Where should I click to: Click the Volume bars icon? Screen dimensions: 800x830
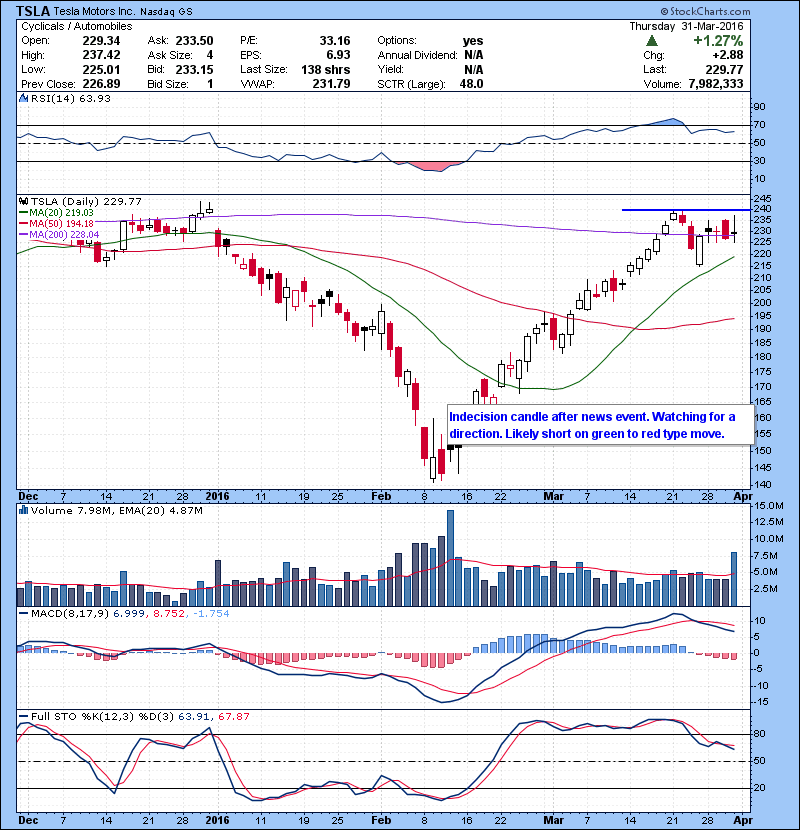pyautogui.click(x=23, y=511)
